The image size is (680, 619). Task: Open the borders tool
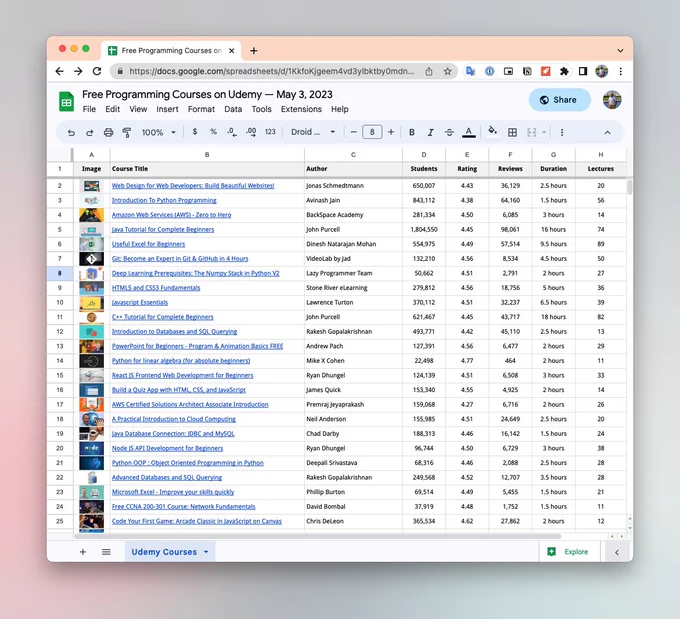click(512, 132)
